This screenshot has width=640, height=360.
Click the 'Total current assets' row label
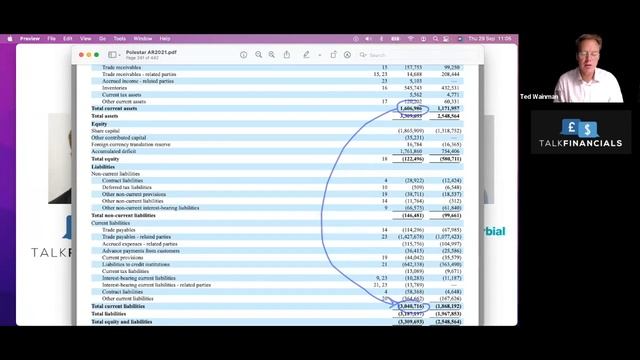click(x=114, y=109)
